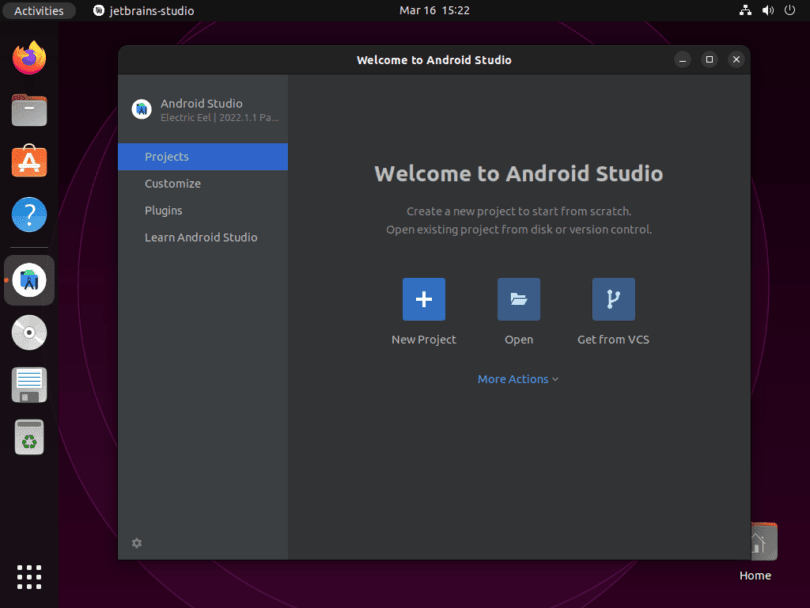Viewport: 810px width, 608px height.
Task: Open the More Actions dropdown
Action: pyautogui.click(x=518, y=379)
